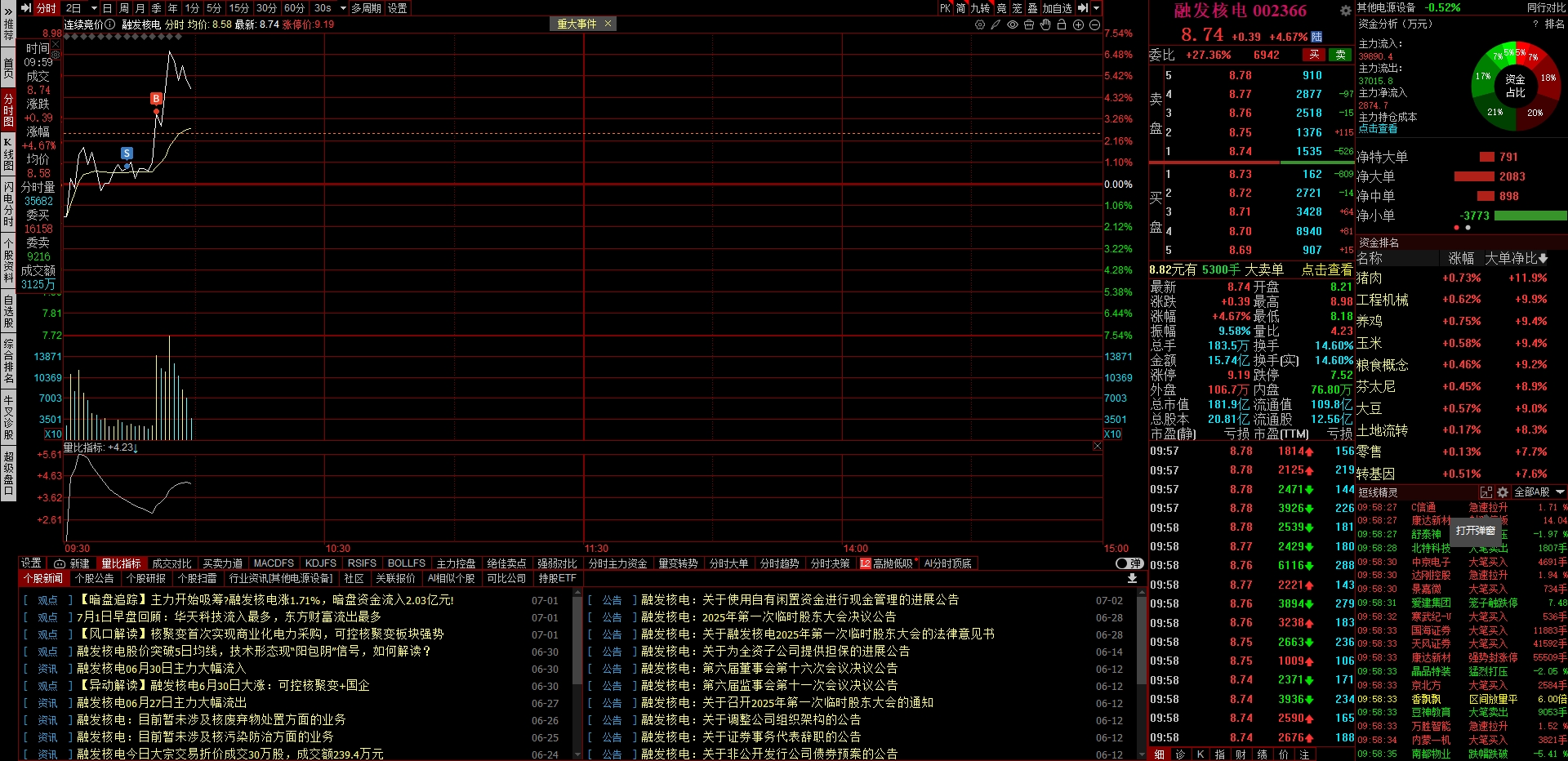Close the 重大事件 tag
Image resolution: width=1568 pixels, height=761 pixels.
click(x=608, y=24)
